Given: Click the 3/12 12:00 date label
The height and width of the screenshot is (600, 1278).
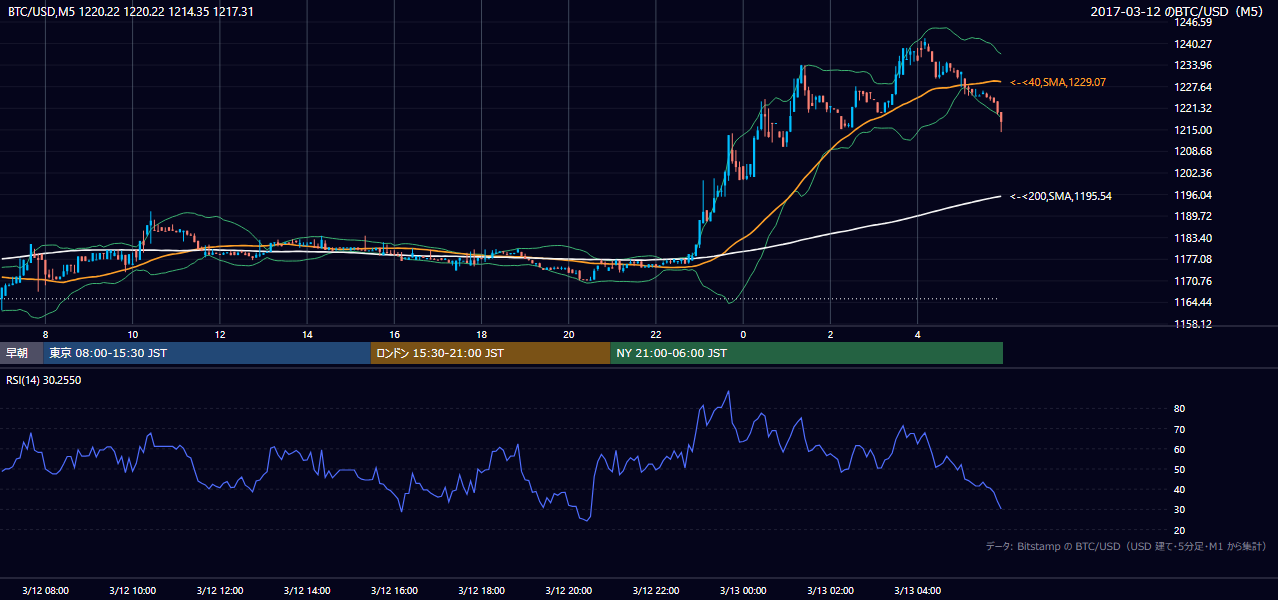Looking at the screenshot, I should coord(220,591).
